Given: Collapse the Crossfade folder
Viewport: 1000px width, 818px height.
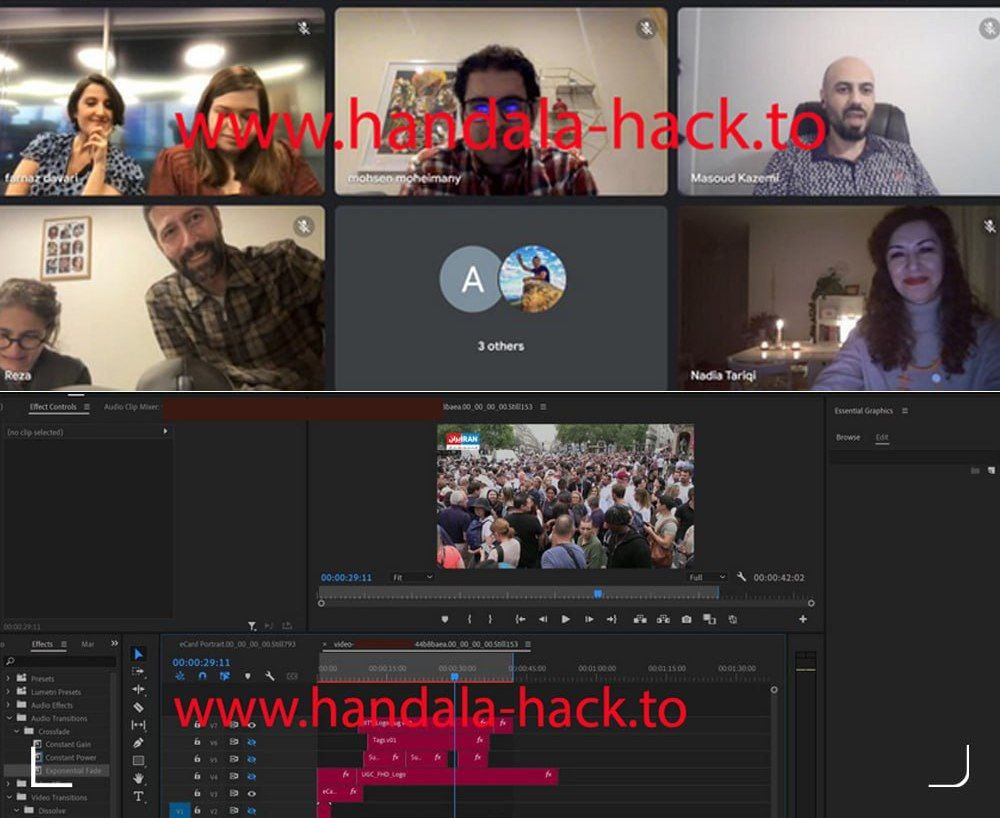Looking at the screenshot, I should coord(17,731).
